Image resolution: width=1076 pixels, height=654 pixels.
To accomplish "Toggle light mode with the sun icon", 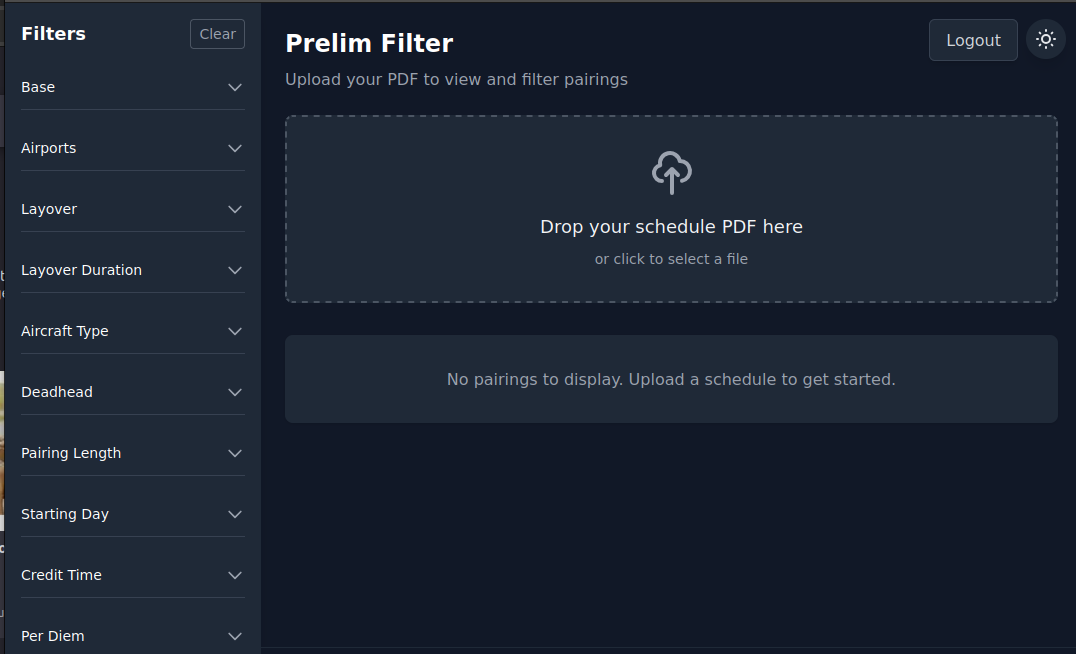I will [x=1046, y=40].
